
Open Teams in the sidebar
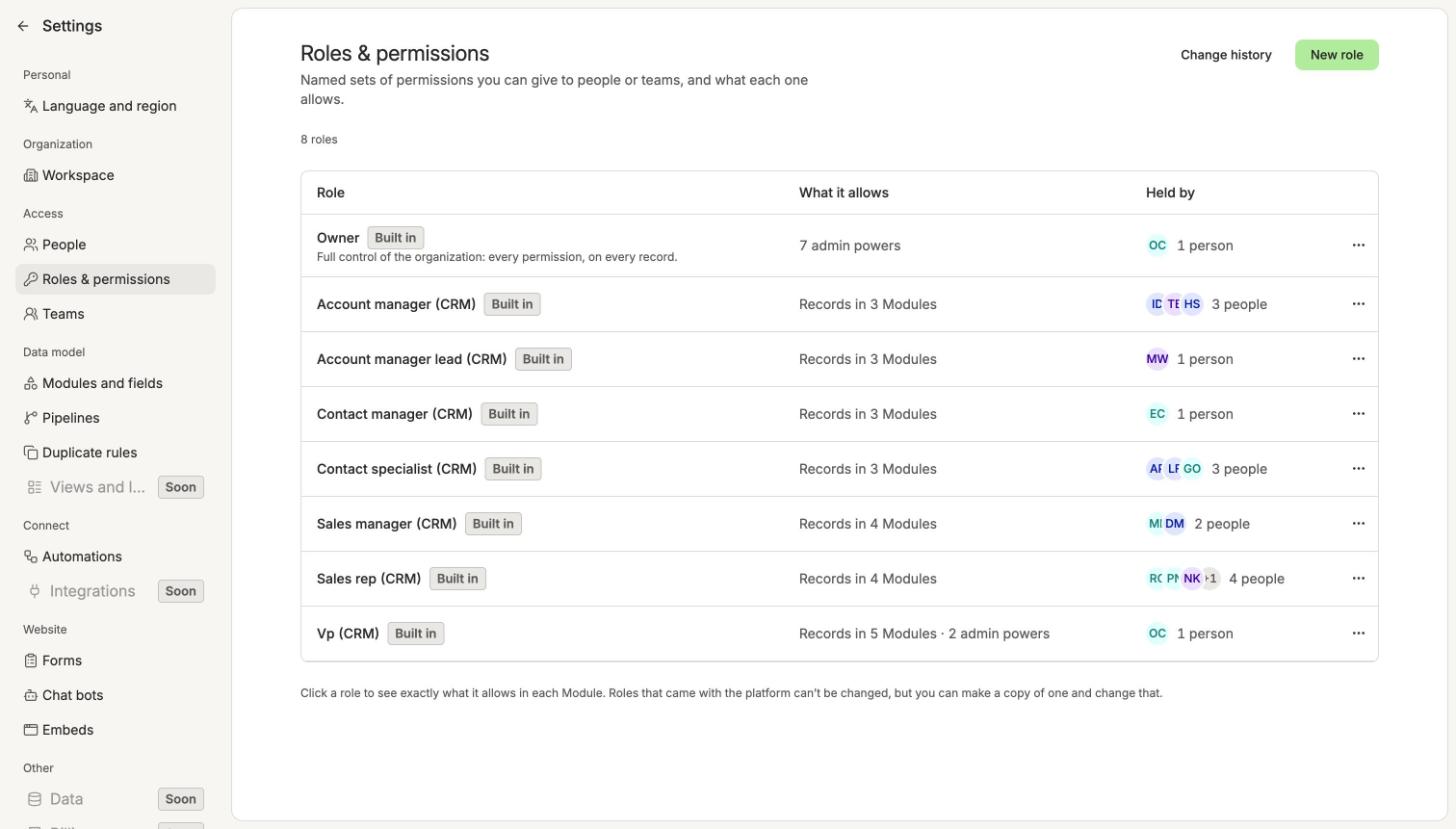[x=115, y=314]
